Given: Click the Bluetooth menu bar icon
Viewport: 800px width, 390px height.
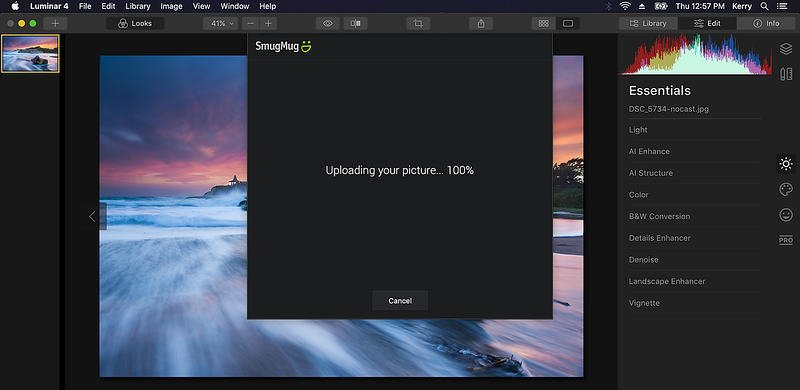Looking at the screenshot, I should click(608, 6).
